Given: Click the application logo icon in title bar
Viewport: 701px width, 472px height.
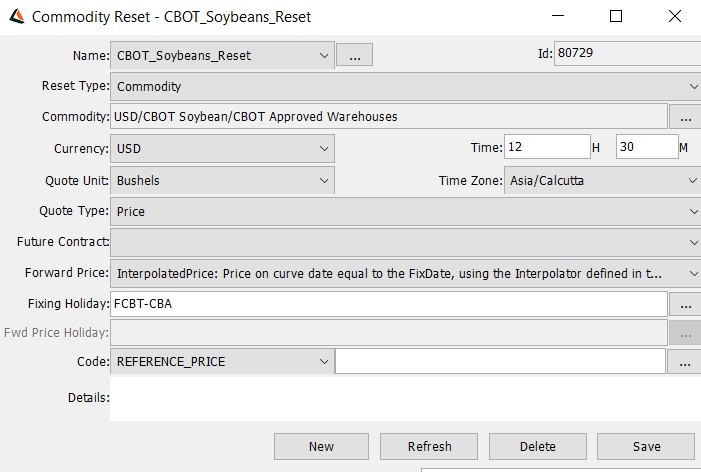Looking at the screenshot, I should (17, 17).
